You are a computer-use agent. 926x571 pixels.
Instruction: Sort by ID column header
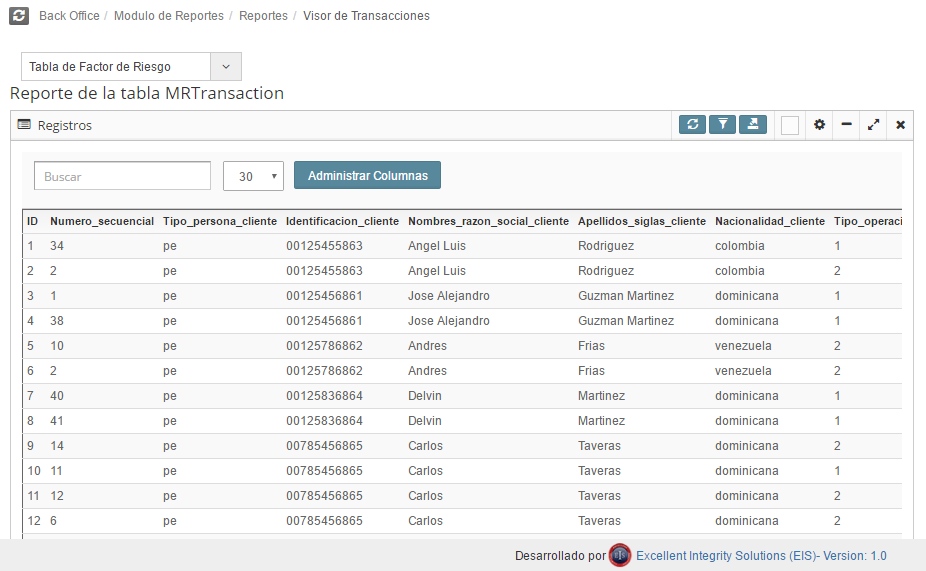tap(32, 221)
